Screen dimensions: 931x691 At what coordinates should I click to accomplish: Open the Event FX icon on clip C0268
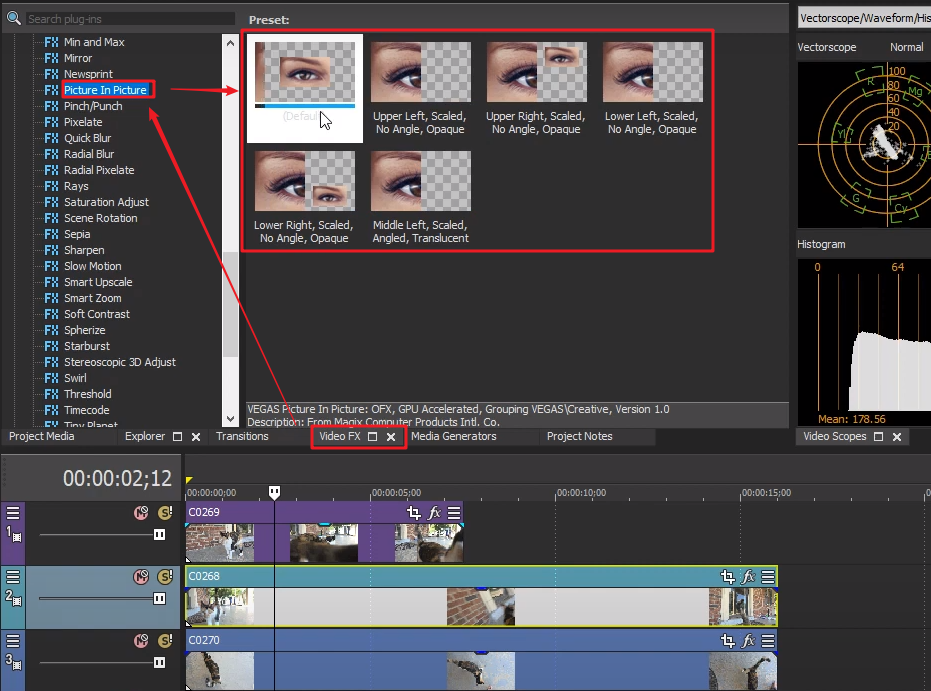point(748,576)
